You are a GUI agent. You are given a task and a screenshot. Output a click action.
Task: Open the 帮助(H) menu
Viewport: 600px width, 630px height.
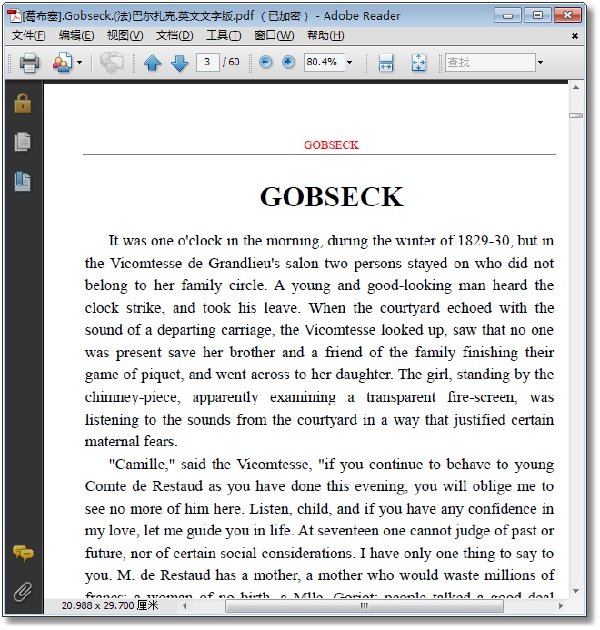coord(326,36)
